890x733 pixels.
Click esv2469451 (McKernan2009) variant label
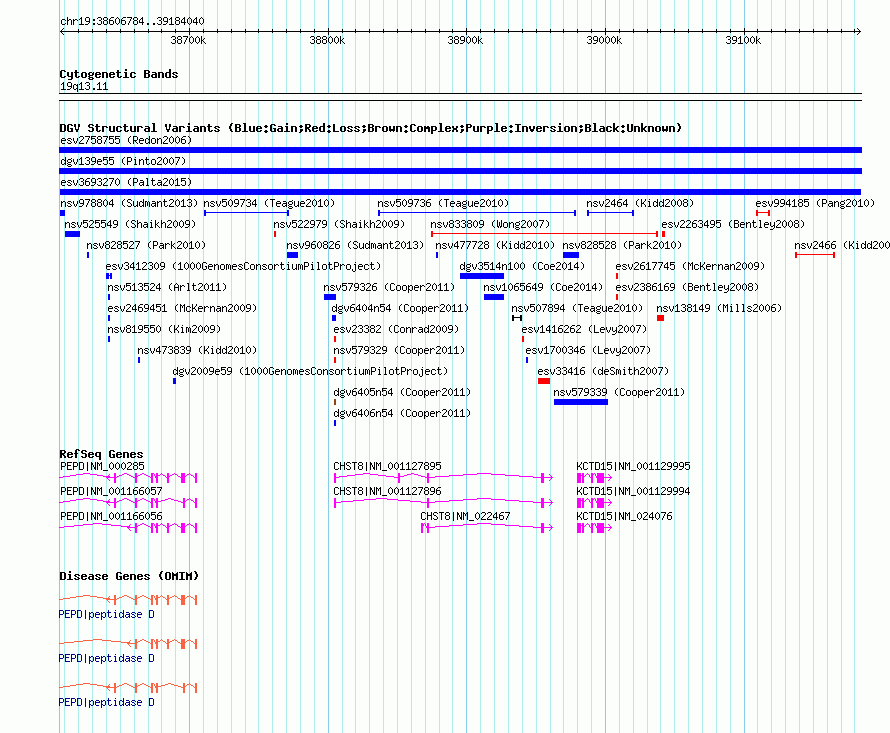click(x=182, y=308)
